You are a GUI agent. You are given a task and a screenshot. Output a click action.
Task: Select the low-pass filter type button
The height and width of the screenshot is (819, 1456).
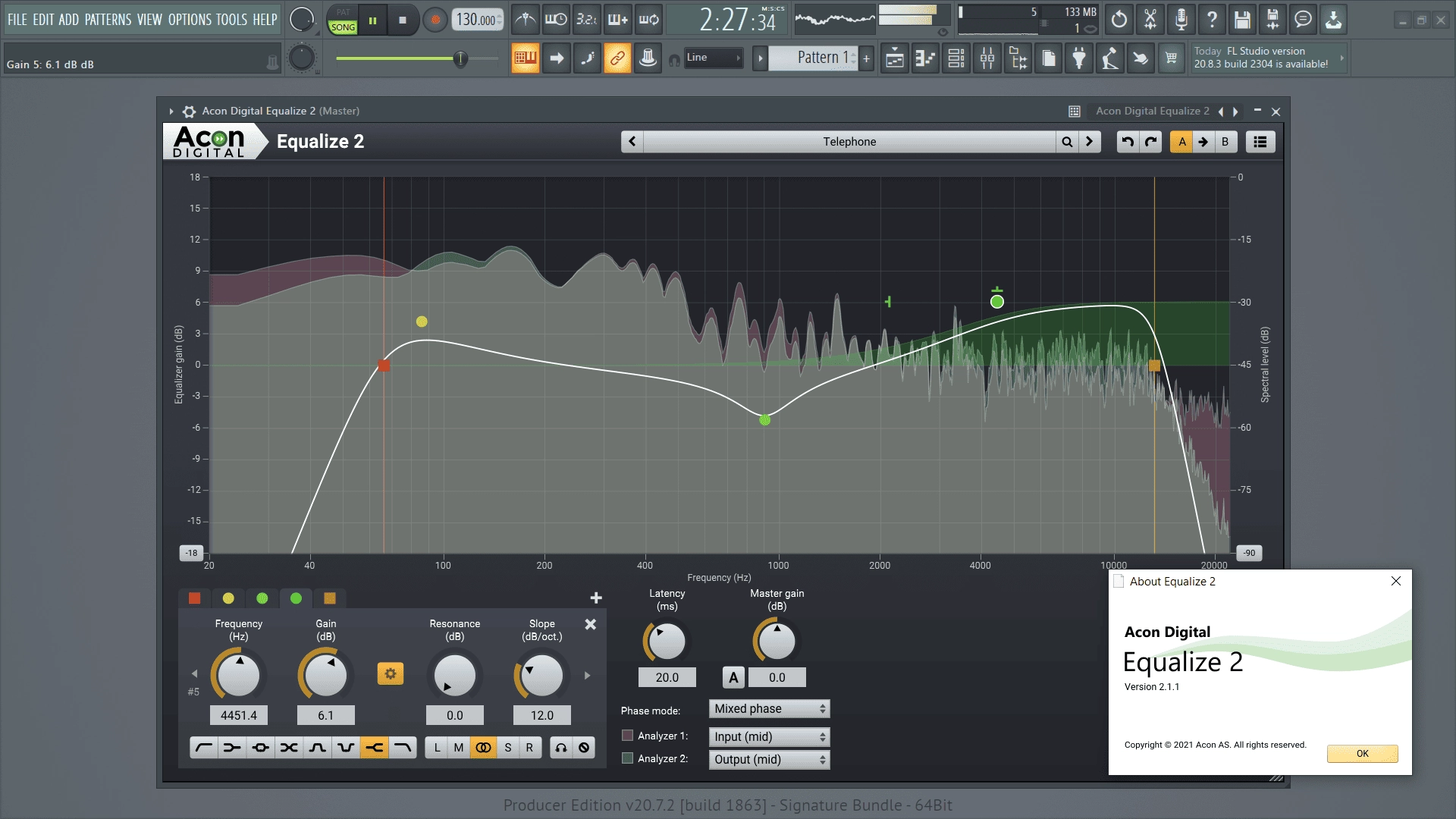[403, 748]
